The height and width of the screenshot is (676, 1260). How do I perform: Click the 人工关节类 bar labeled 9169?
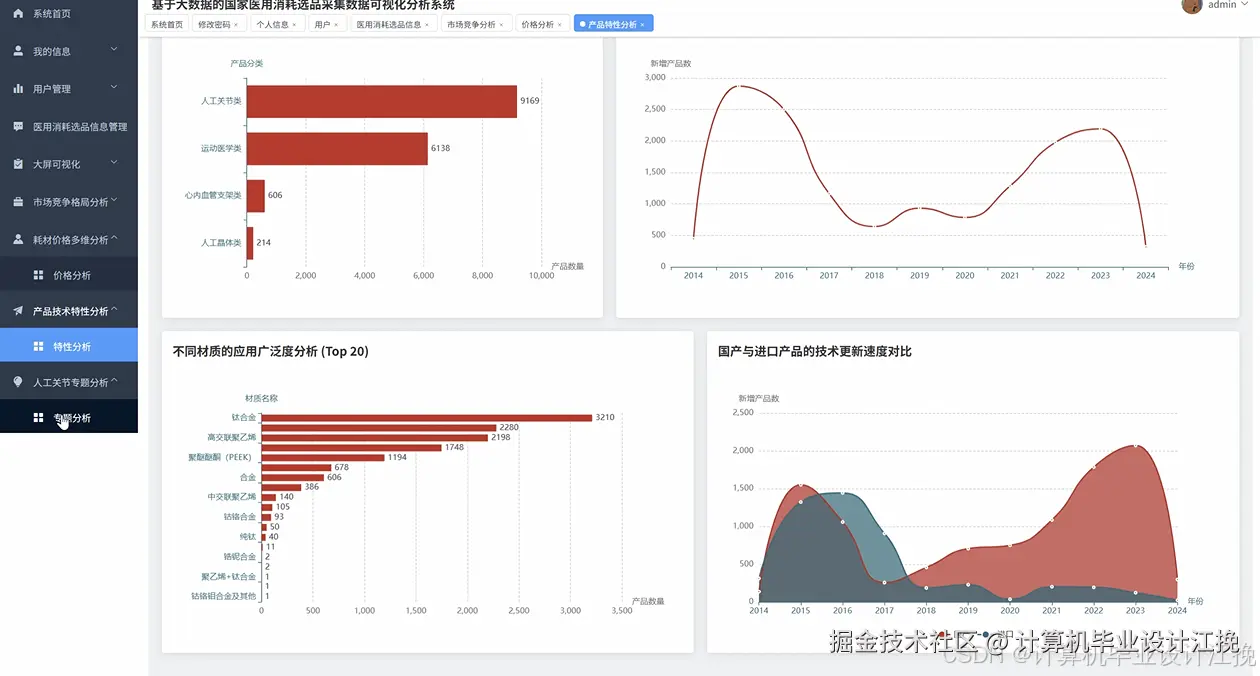[382, 101]
